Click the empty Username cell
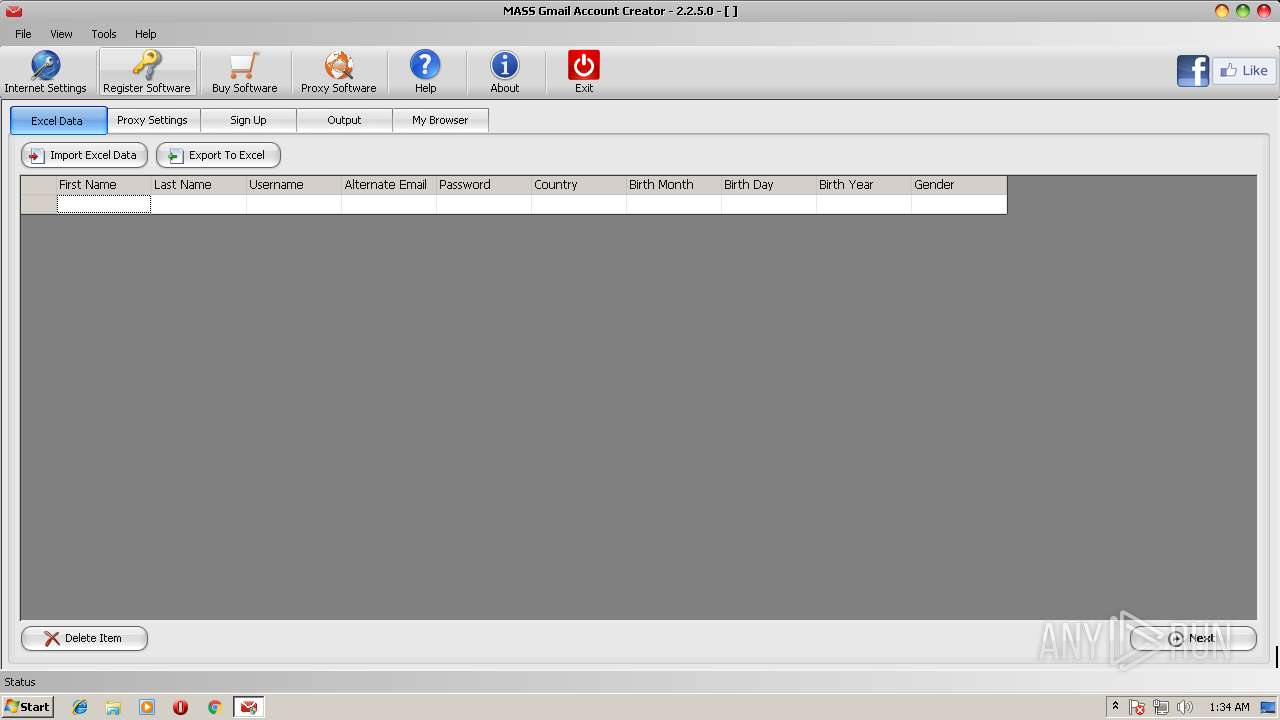Screen dimensions: 1280x720 [x=294, y=204]
